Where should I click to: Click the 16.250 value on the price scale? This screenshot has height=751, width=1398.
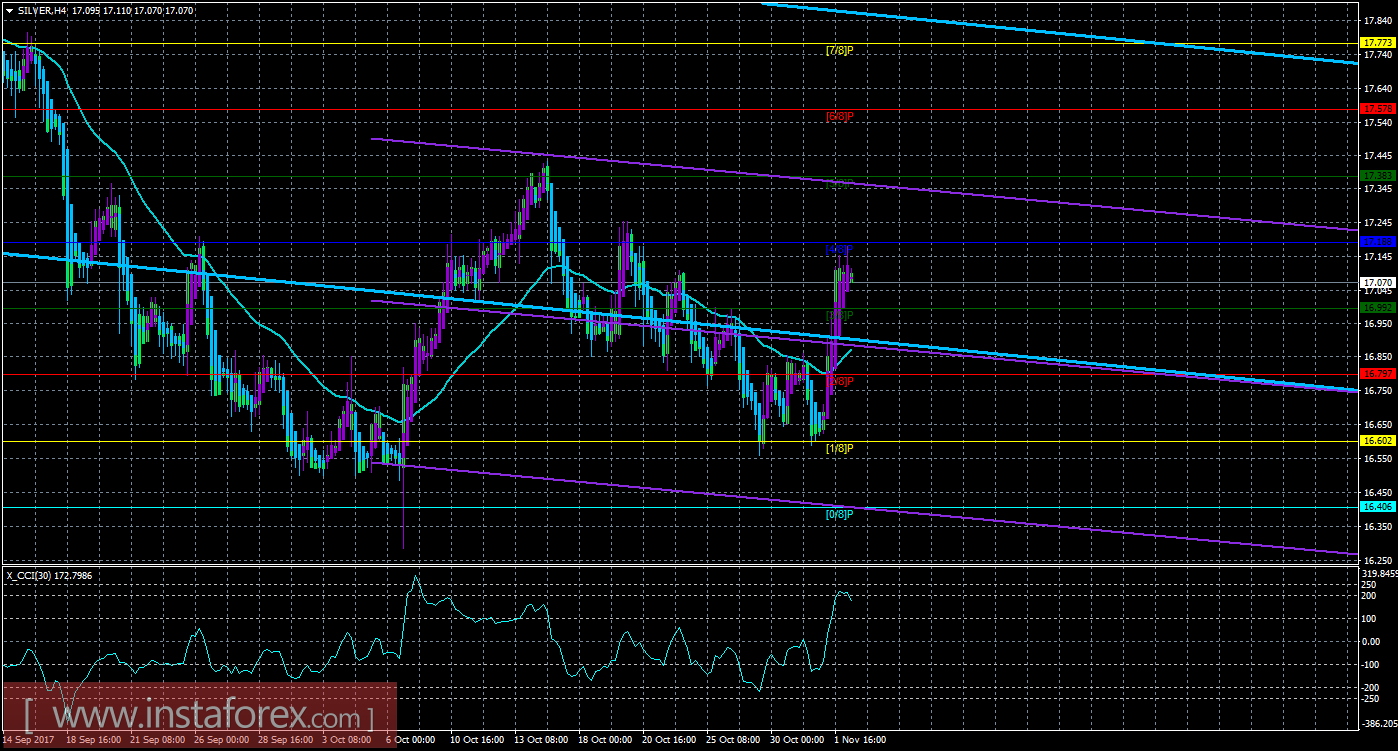pyautogui.click(x=1376, y=560)
